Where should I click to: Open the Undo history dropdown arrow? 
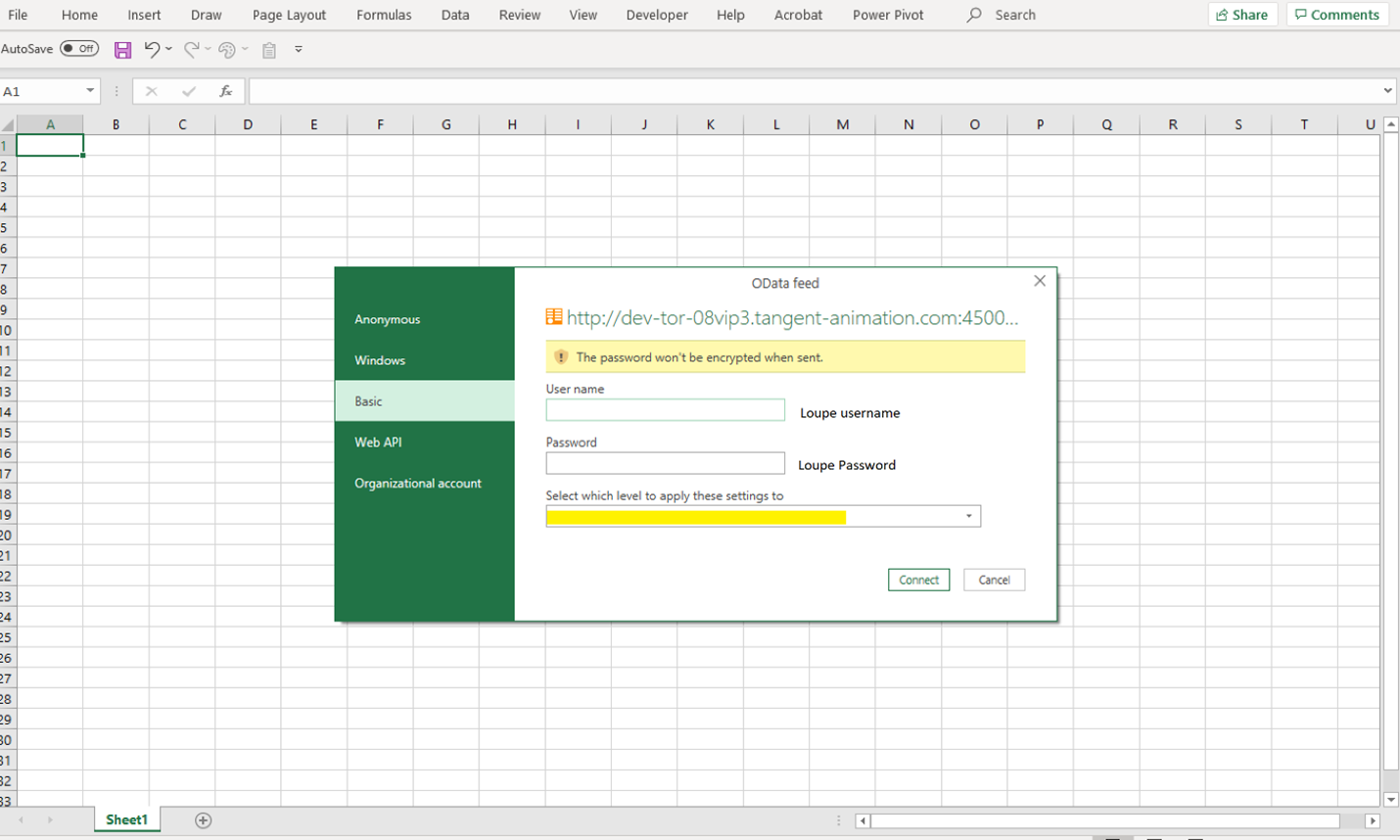click(168, 49)
